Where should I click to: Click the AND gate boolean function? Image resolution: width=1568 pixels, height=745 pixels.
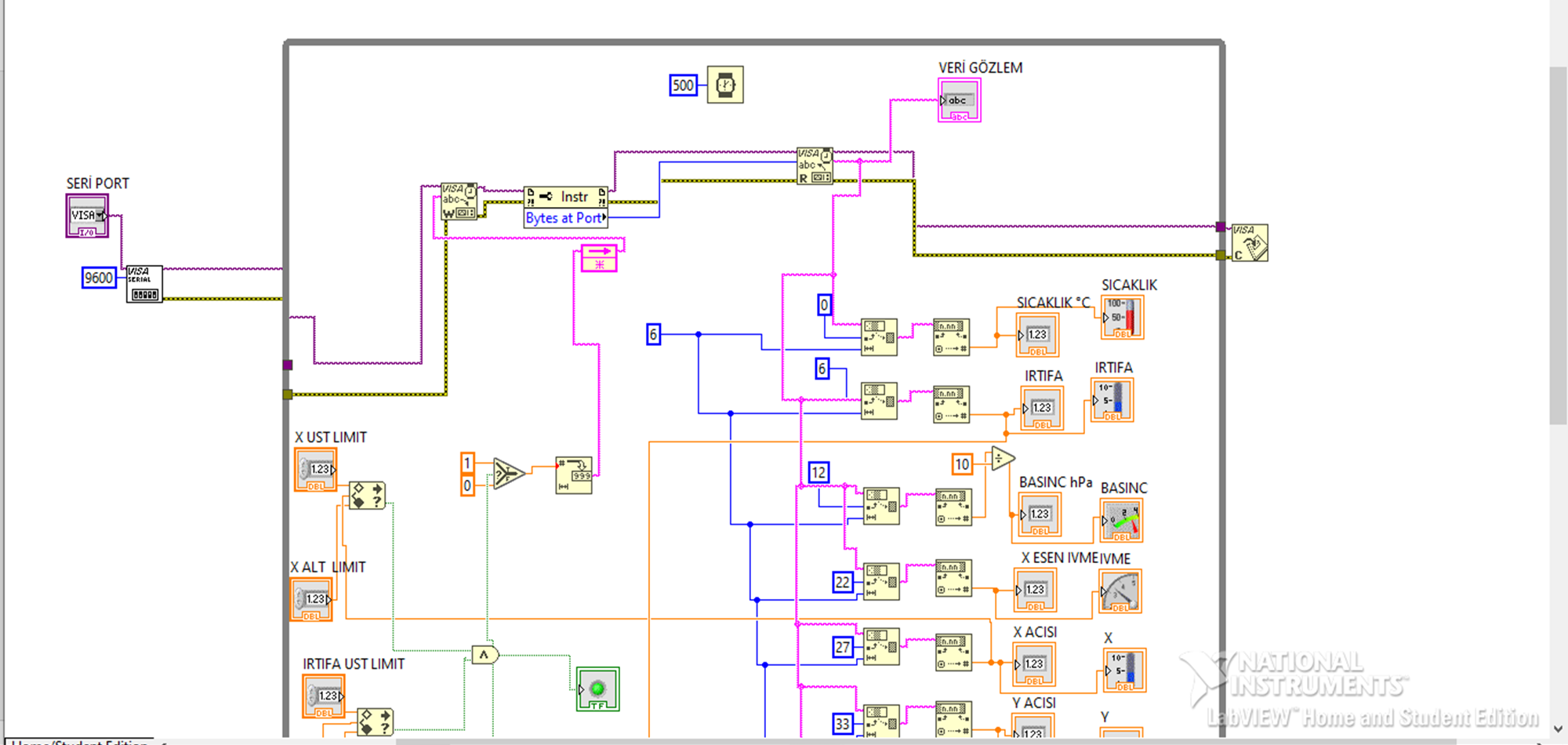pyautogui.click(x=484, y=653)
